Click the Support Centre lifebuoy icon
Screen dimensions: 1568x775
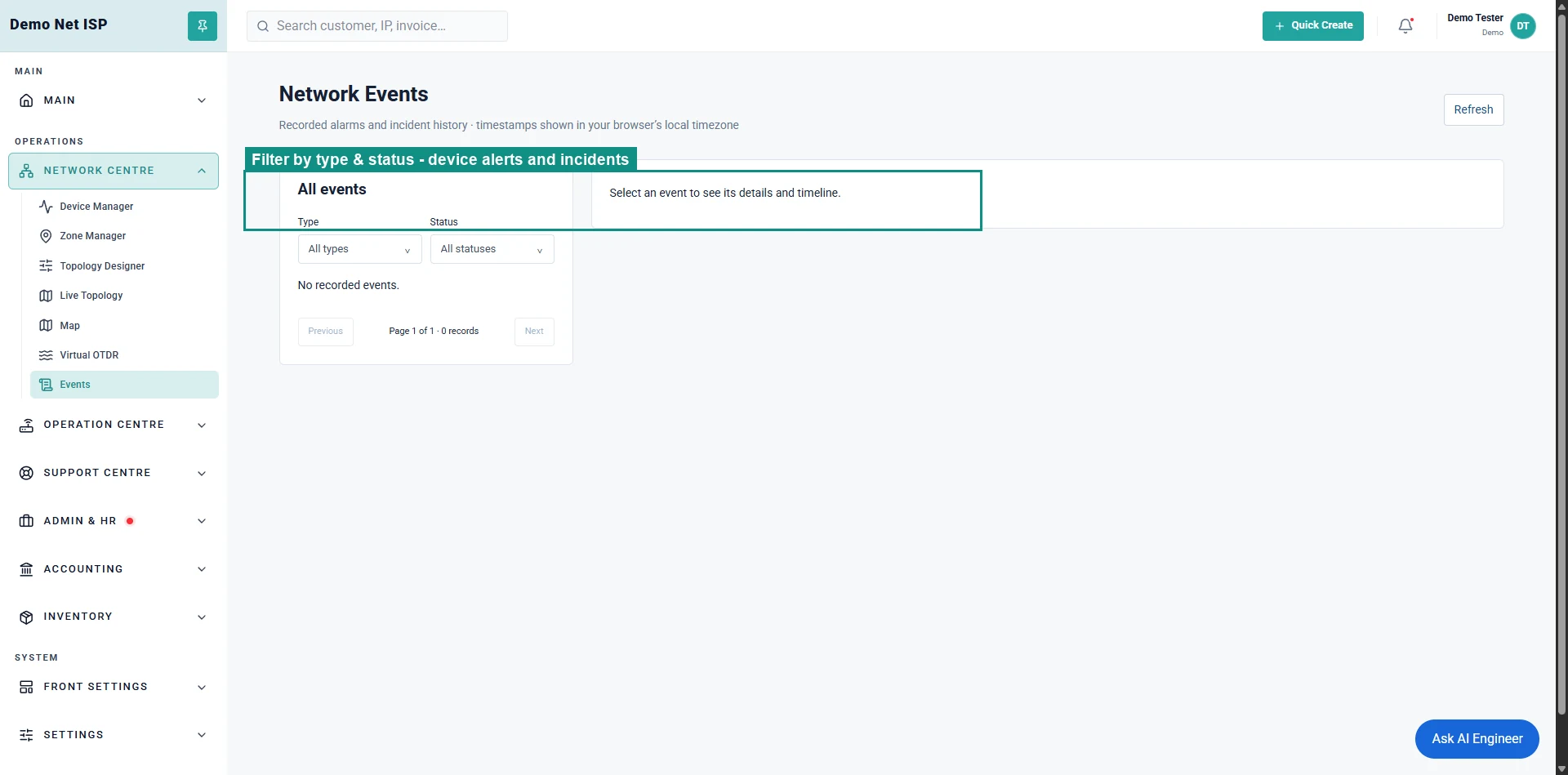[x=26, y=473]
